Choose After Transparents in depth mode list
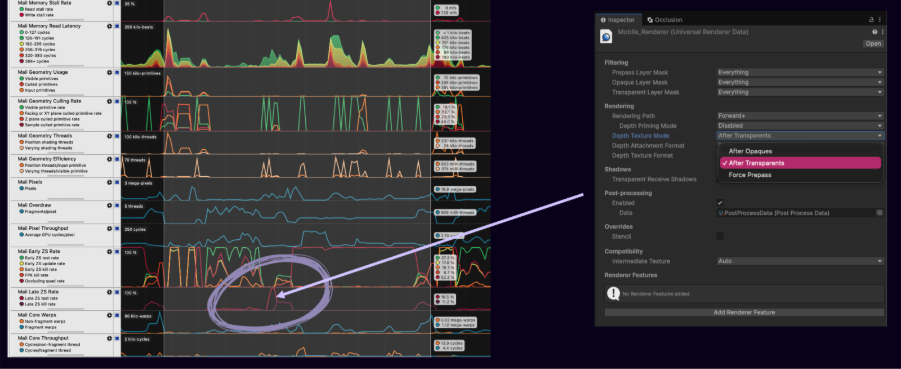The width and height of the screenshot is (901, 369). click(800, 163)
